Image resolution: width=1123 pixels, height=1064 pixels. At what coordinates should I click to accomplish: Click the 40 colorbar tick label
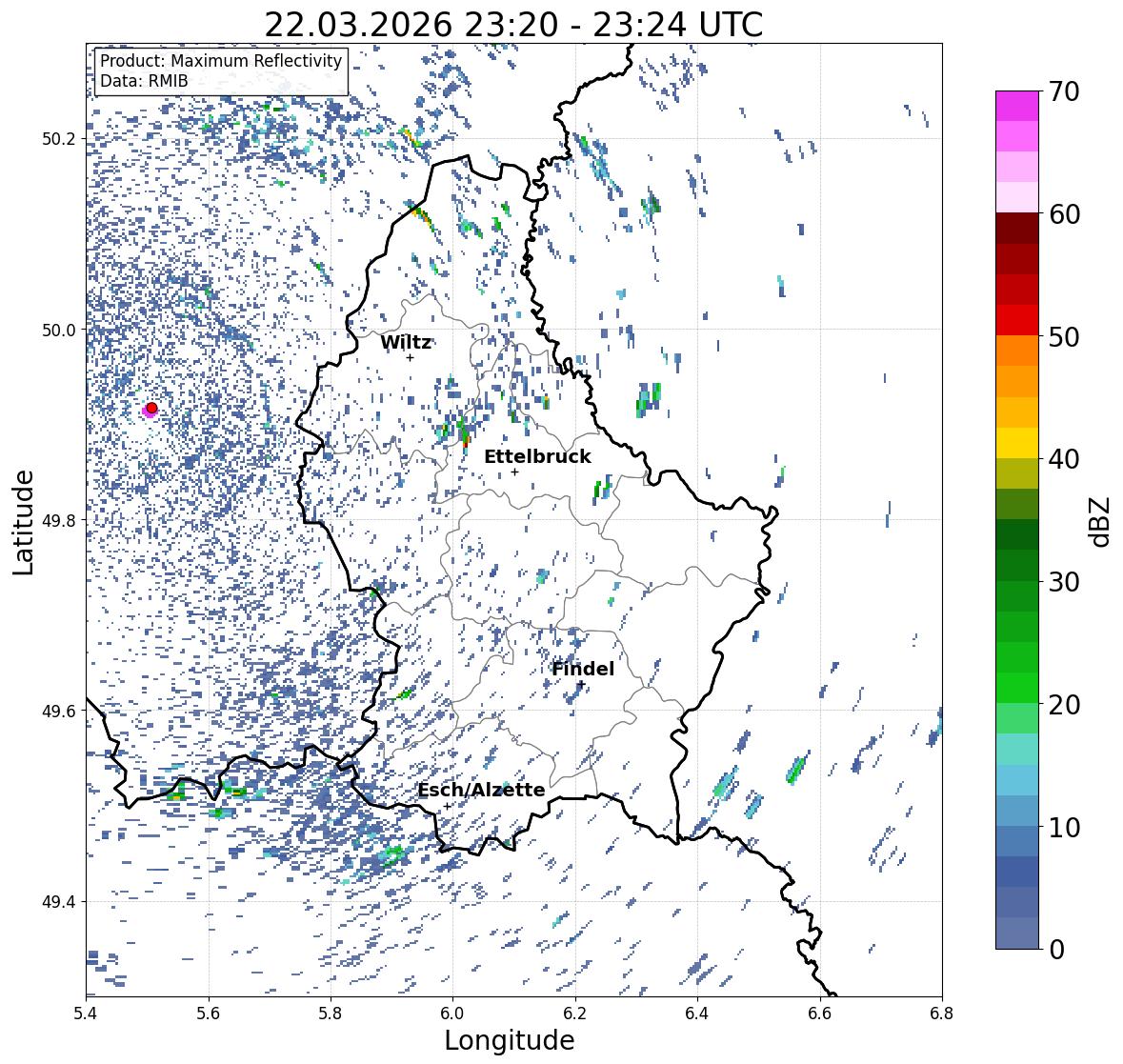tap(1064, 459)
